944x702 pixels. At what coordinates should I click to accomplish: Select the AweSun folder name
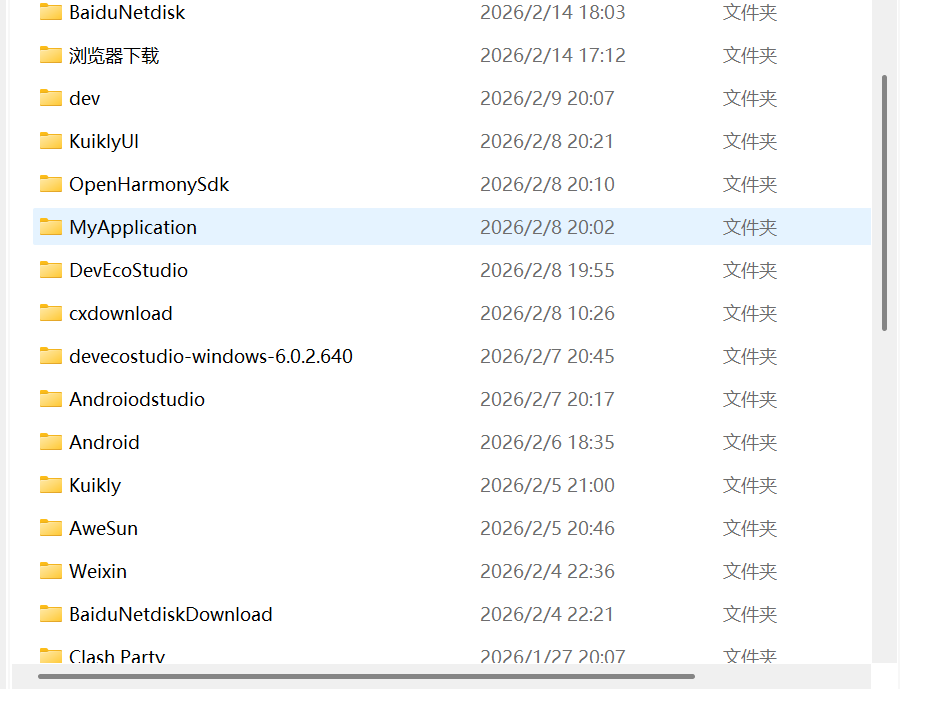104,529
